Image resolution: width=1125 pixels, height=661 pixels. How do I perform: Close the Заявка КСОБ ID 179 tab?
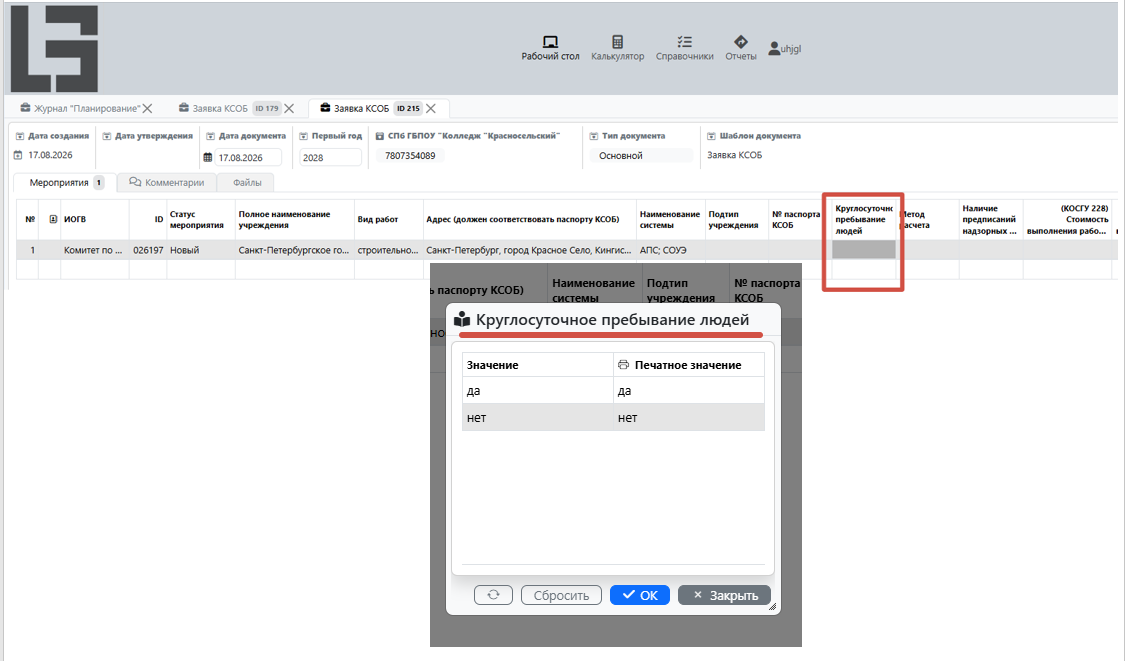pyautogui.click(x=289, y=108)
